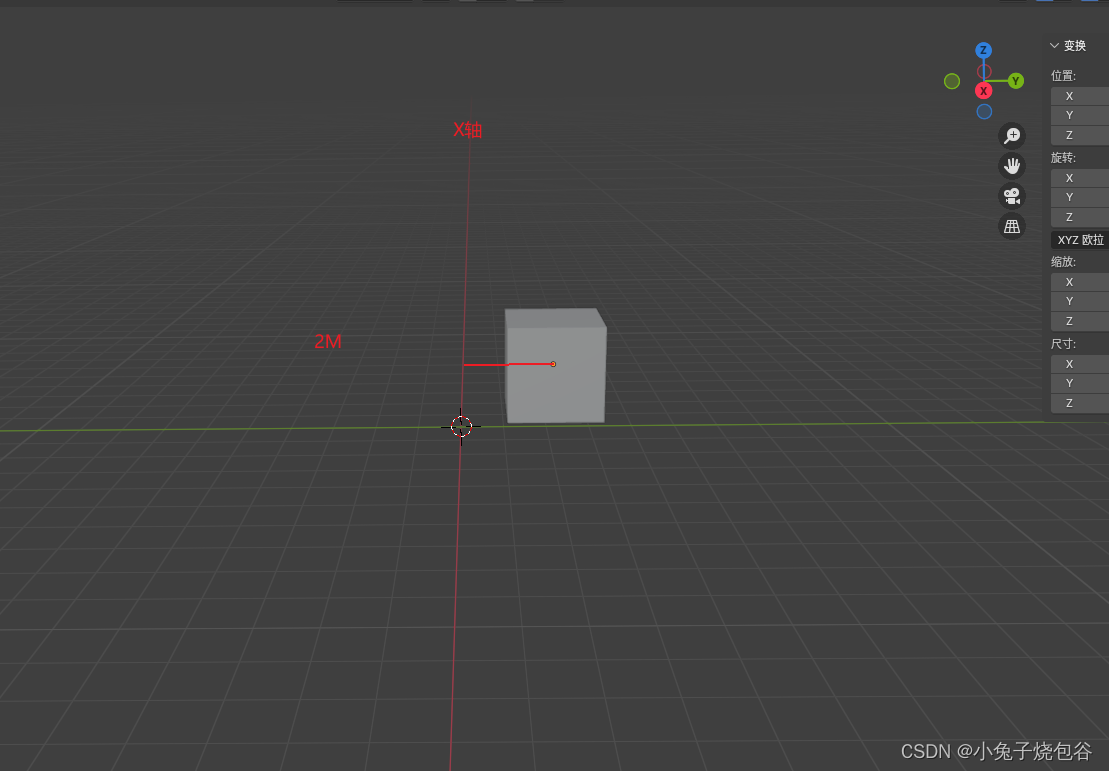Click the 缩放 Y field

(1080, 301)
